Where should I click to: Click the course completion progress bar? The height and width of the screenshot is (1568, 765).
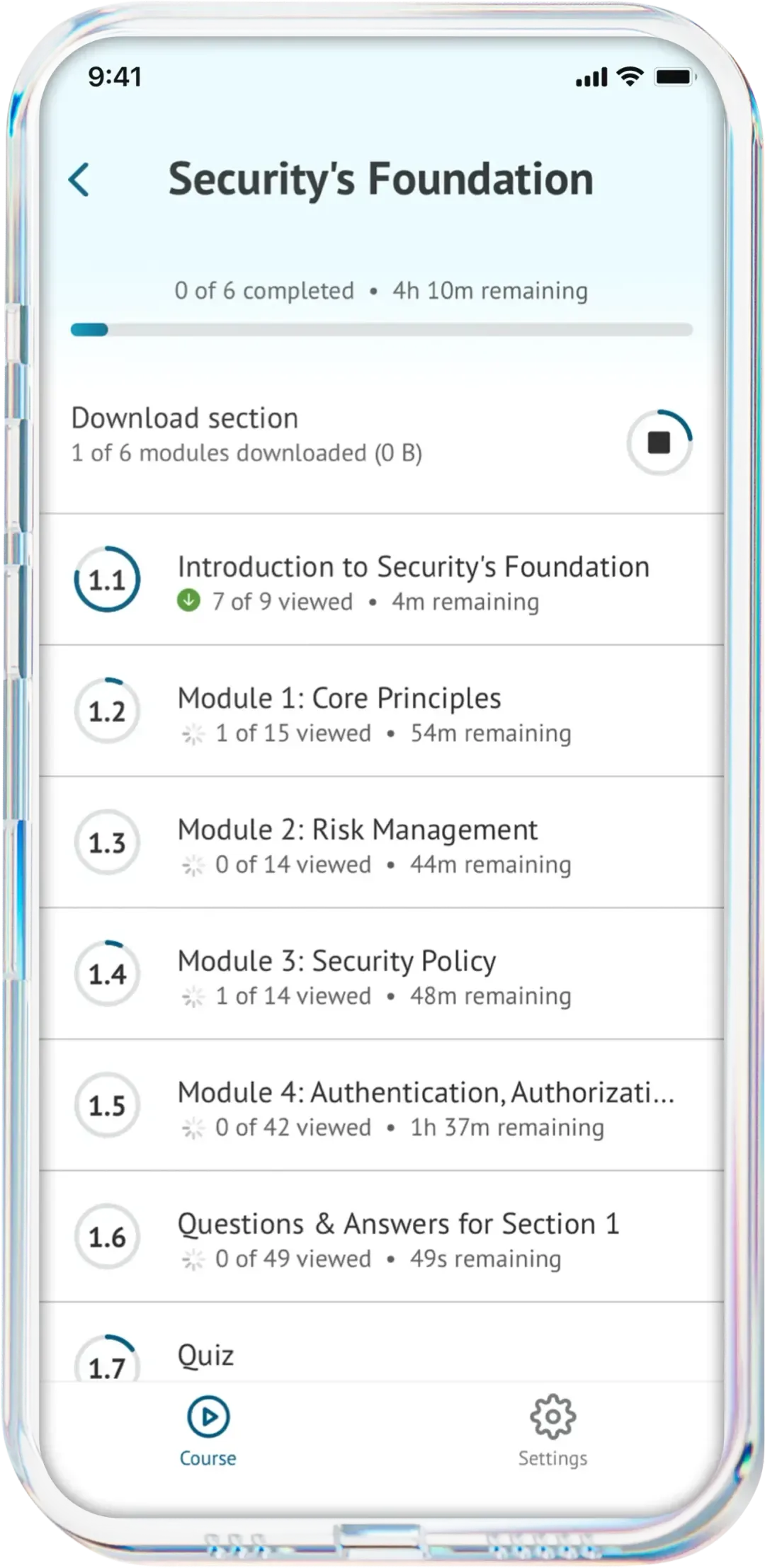381,330
